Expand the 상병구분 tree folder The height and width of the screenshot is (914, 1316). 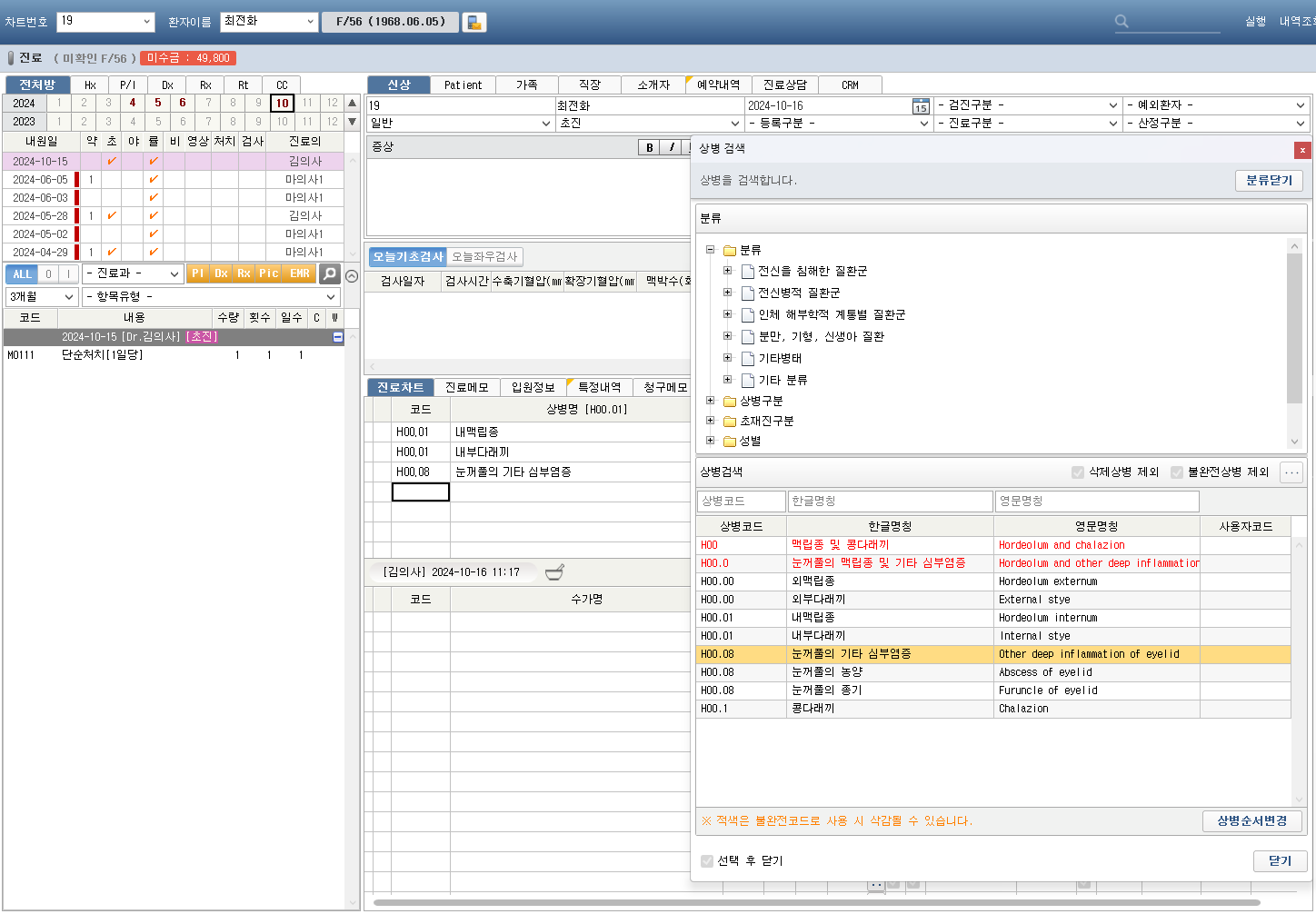pos(711,401)
